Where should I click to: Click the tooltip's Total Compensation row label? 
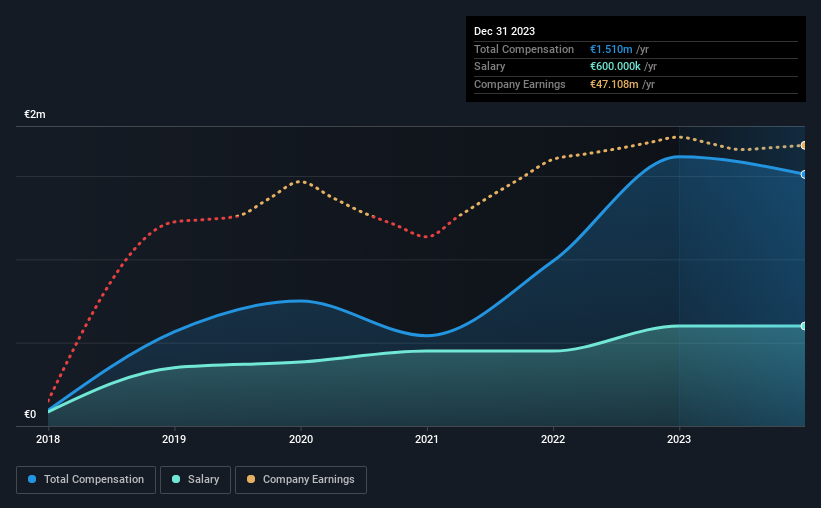tap(524, 49)
